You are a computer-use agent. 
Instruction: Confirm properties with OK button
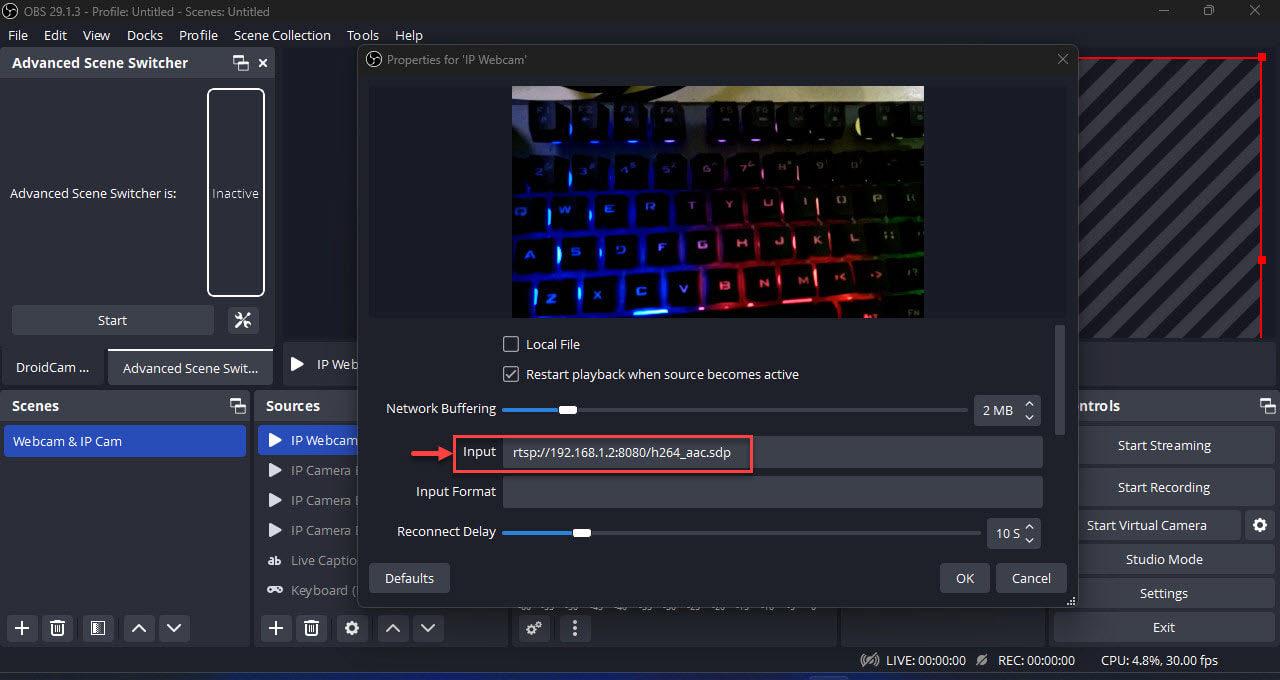coord(965,578)
